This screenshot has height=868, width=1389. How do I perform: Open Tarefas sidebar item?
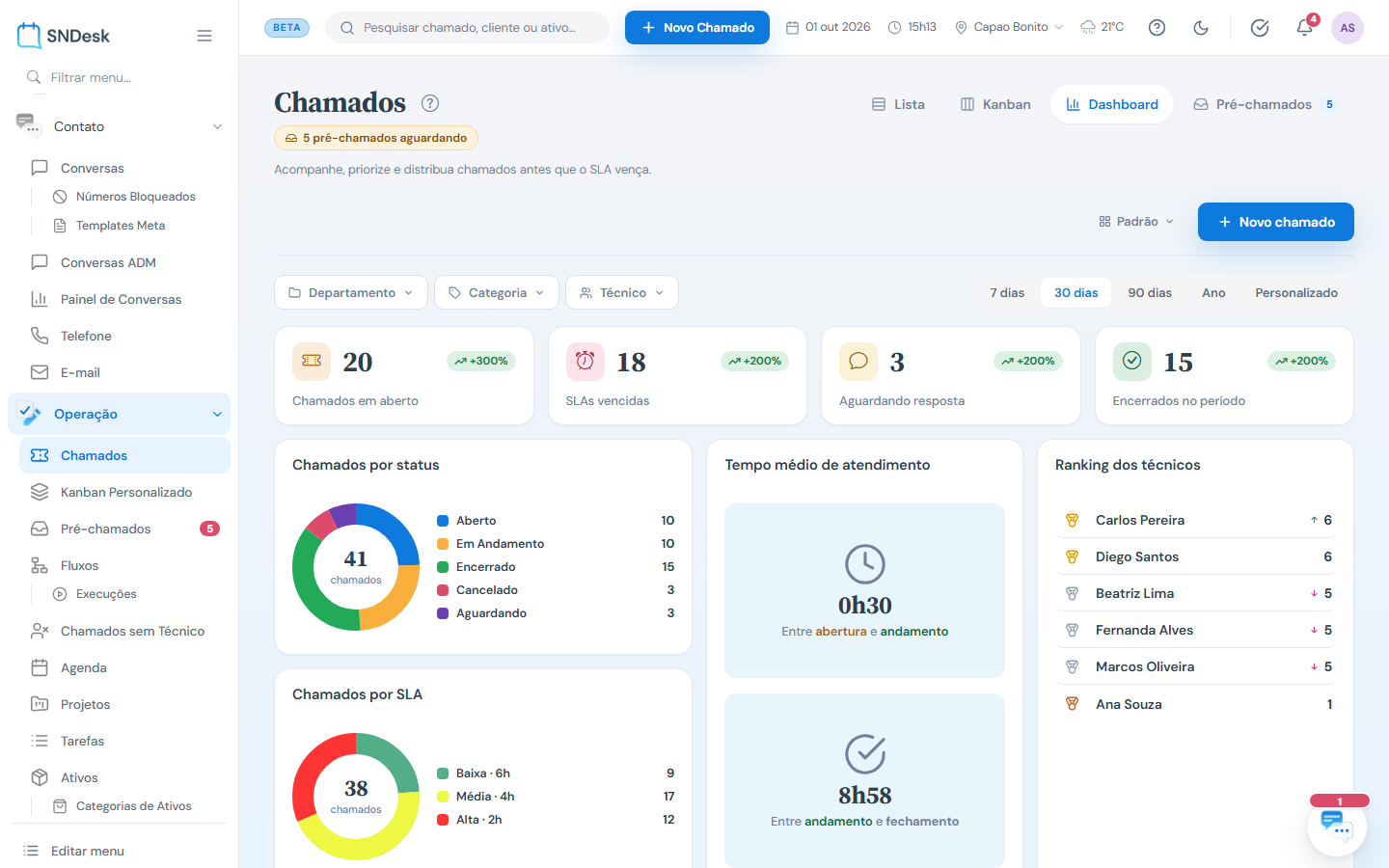tap(125, 741)
